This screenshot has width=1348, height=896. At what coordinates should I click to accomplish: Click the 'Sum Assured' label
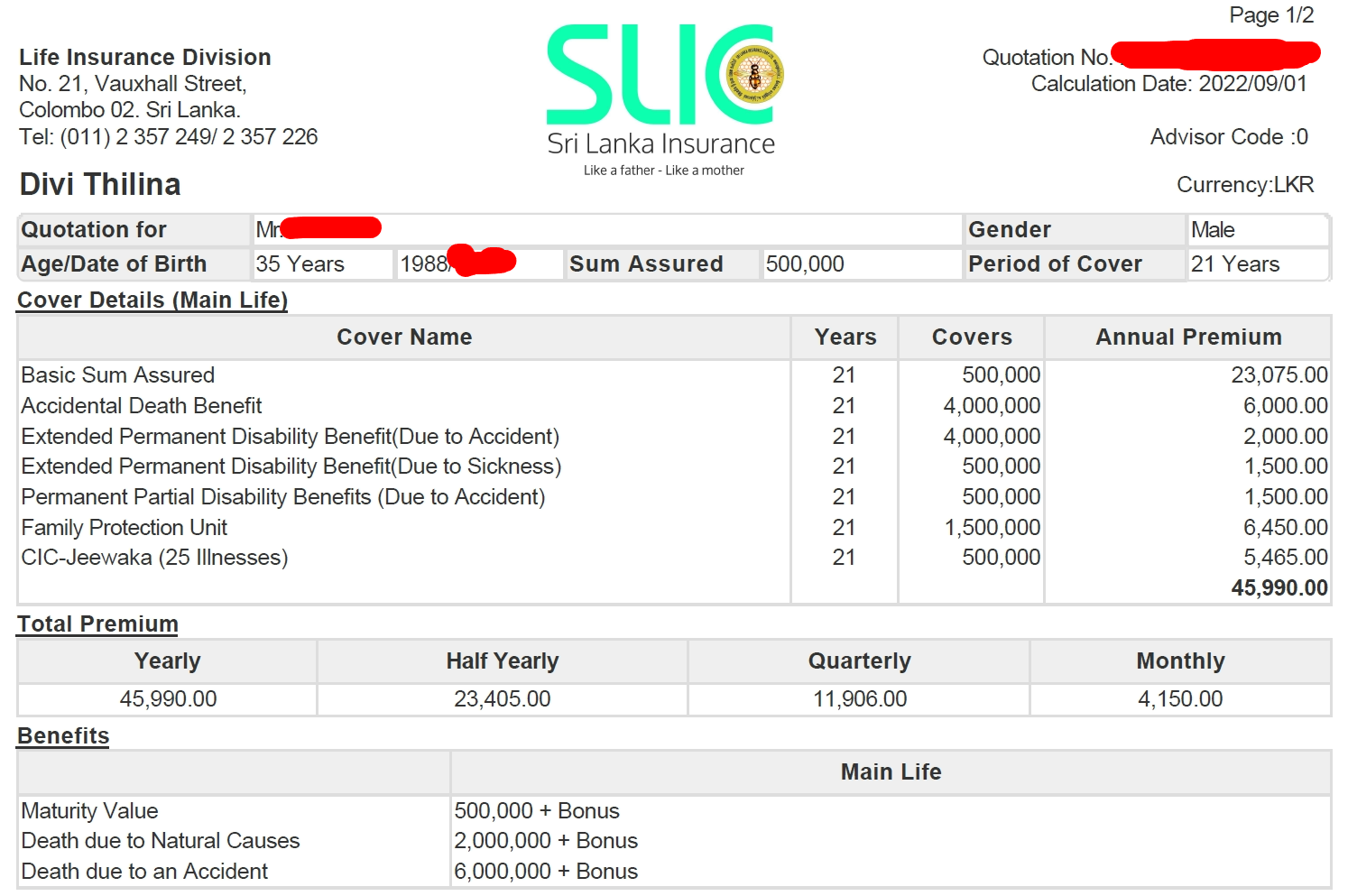646,264
